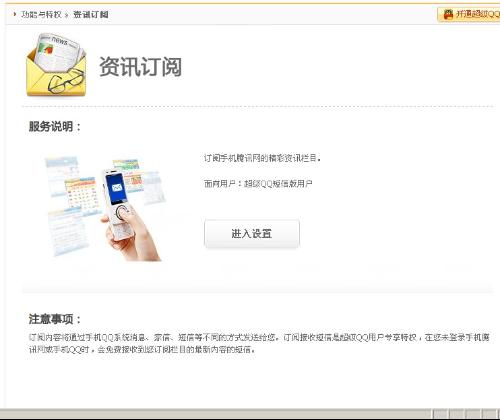Click the 注意事项 section heading
The image size is (500, 420).
pos(55,319)
